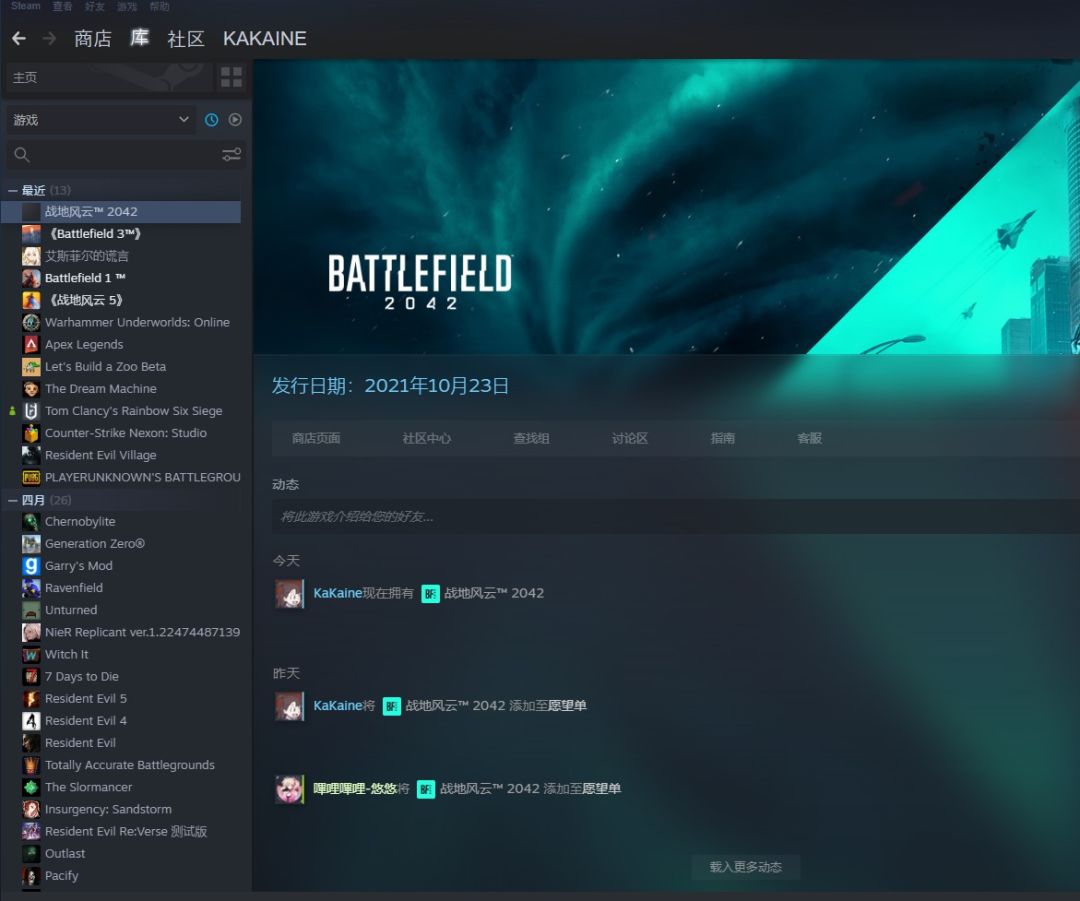
Task: Click the activity share text field
Action: 676,517
